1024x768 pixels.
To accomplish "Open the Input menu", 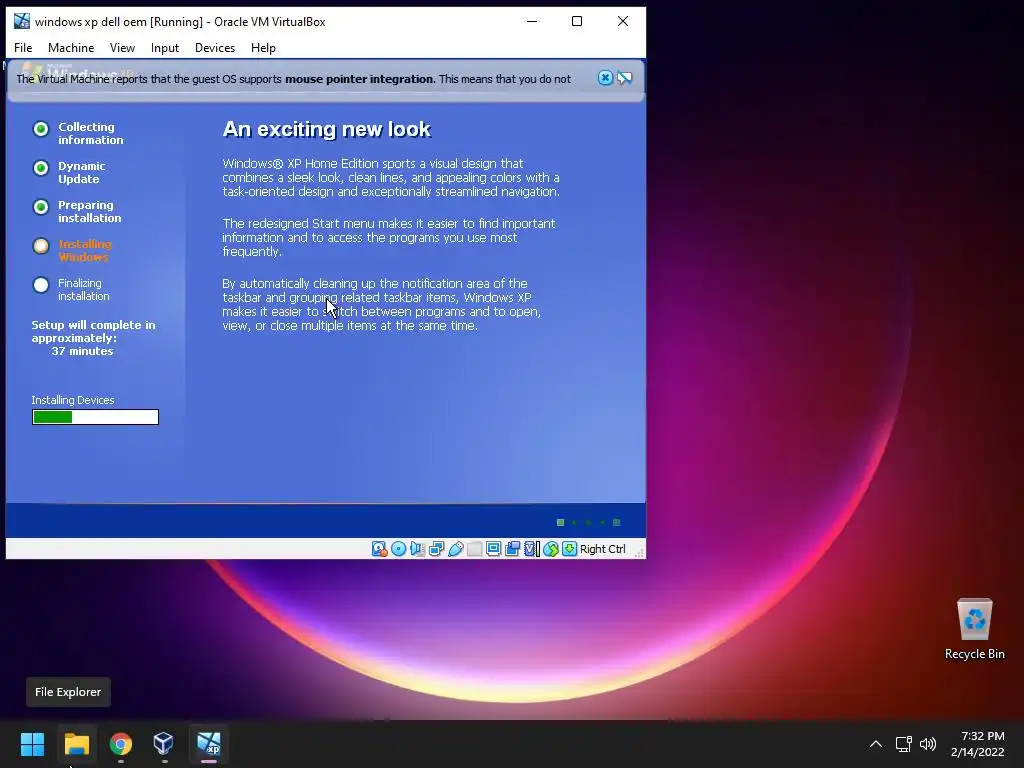I will tap(165, 48).
